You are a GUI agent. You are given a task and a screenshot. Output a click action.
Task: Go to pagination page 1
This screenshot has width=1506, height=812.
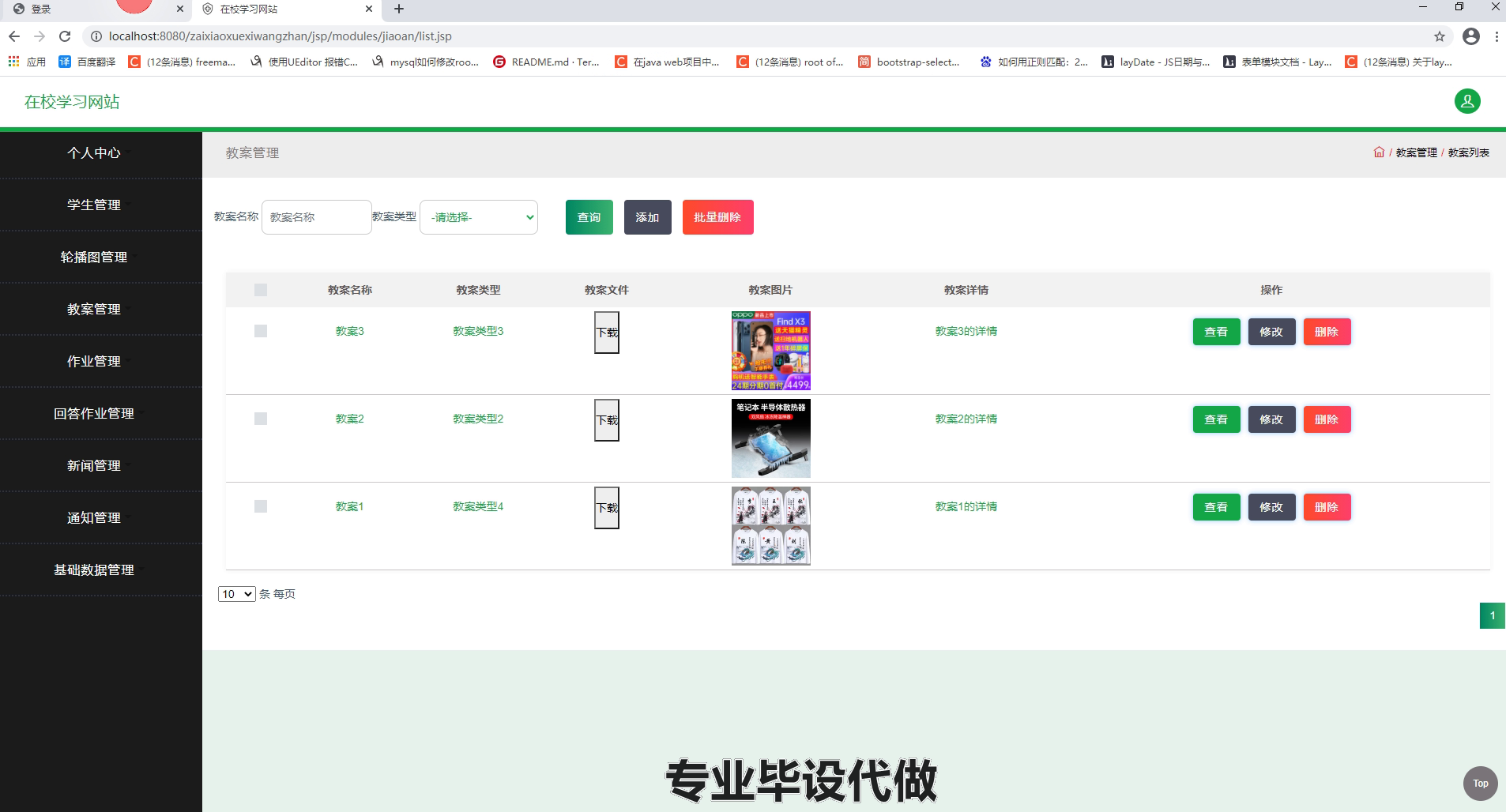tap(1493, 615)
